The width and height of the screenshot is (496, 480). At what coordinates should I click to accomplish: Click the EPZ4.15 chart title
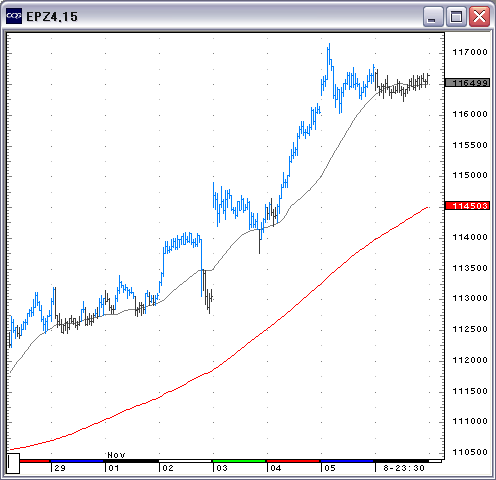pos(52,17)
